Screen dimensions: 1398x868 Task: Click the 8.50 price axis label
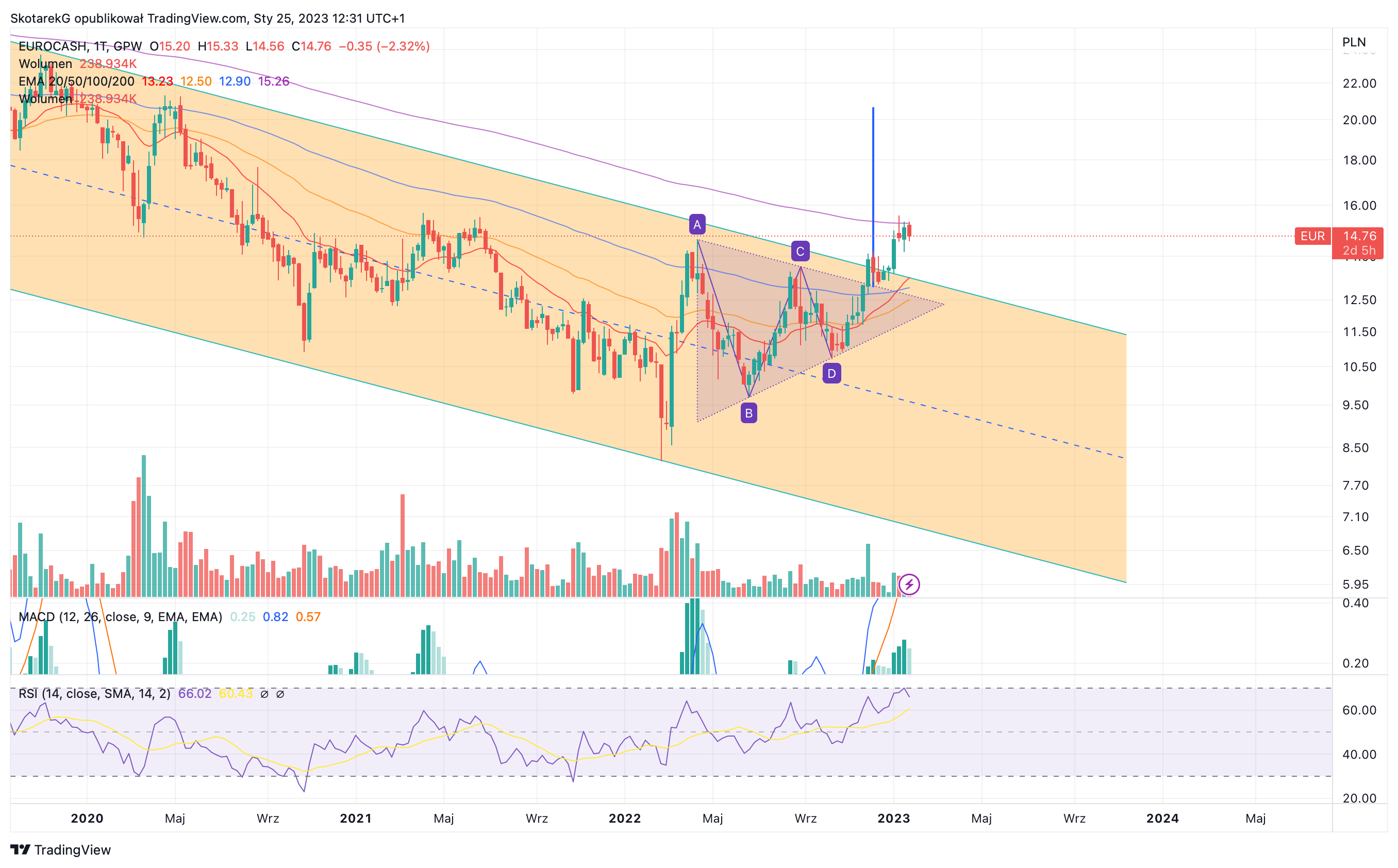pos(1356,448)
